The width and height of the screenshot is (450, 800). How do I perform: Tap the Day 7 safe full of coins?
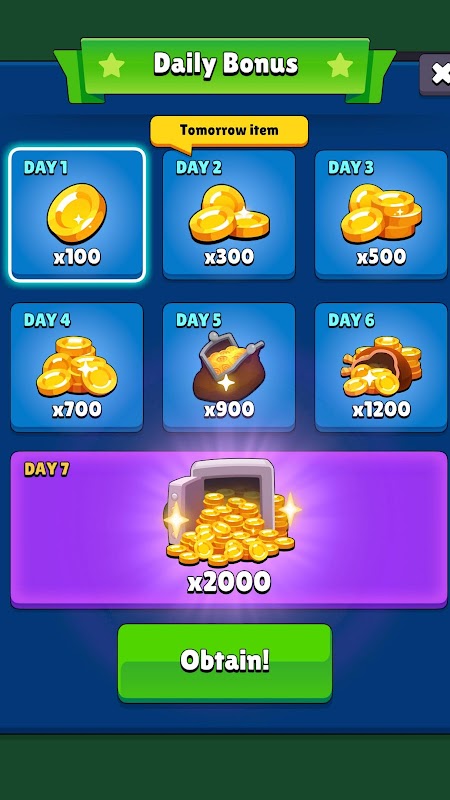pos(230,512)
